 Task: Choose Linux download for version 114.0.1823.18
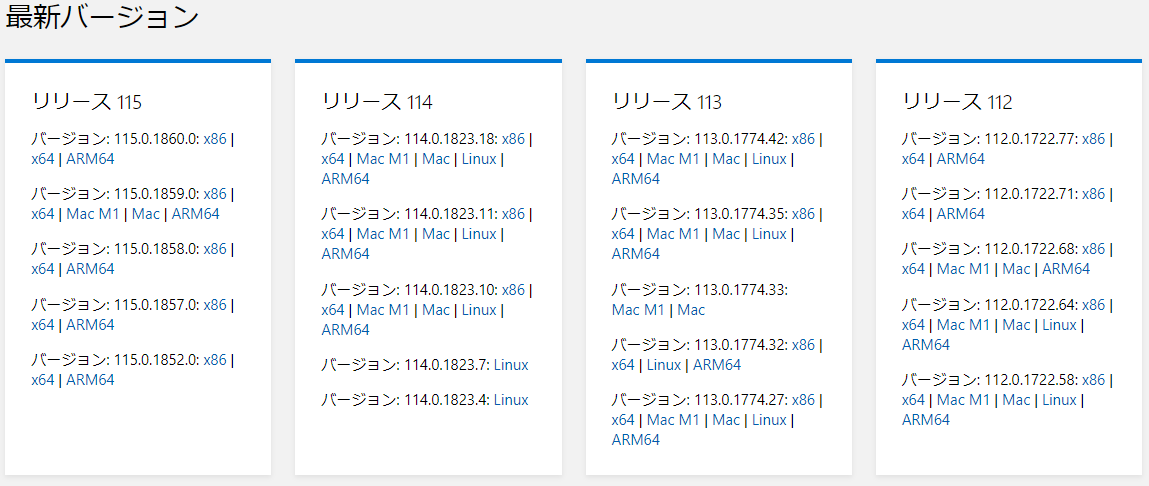tap(479, 159)
